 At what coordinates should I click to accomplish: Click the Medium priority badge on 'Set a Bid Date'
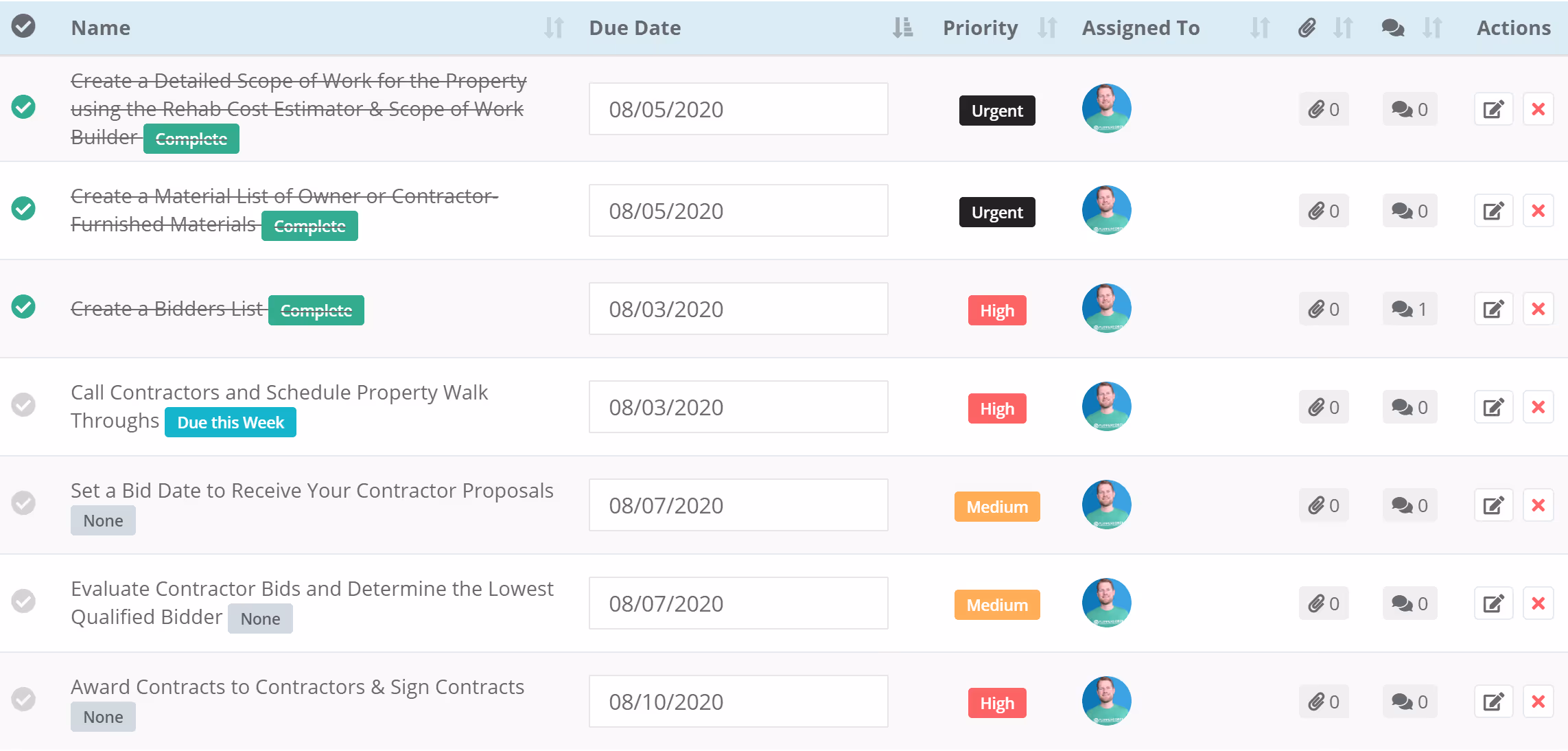(997, 507)
